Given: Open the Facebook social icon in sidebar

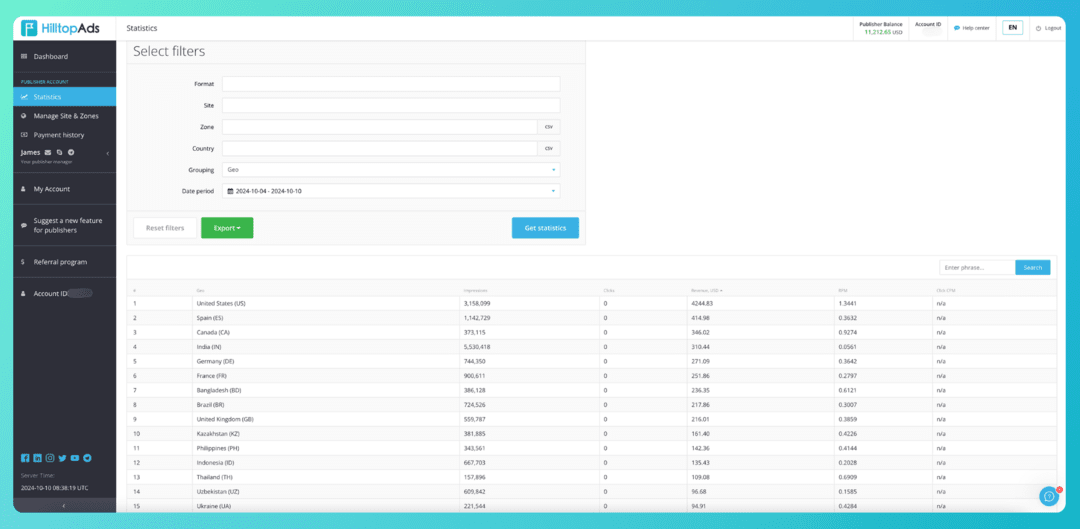Looking at the screenshot, I should click(25, 458).
